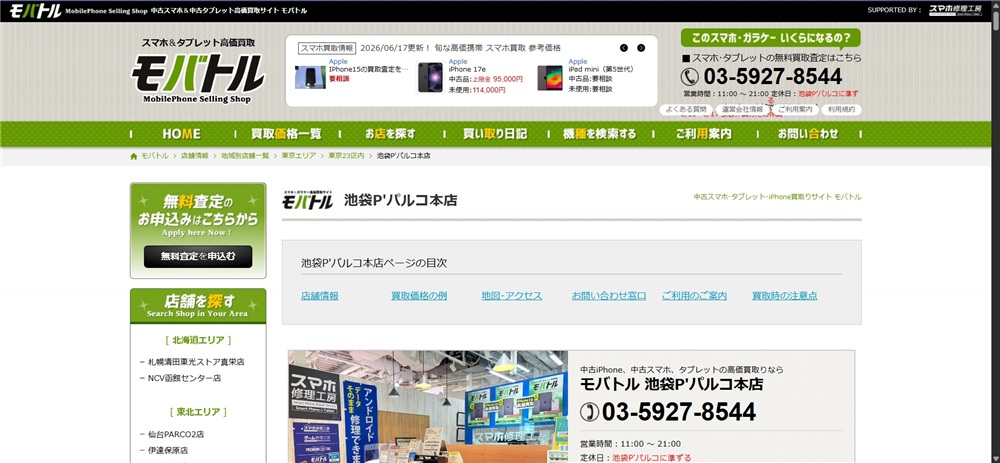Image resolution: width=1000 pixels, height=463 pixels.
Task: Open the 地域別店舗一覧 breadcrumb link
Action: pyautogui.click(x=245, y=156)
